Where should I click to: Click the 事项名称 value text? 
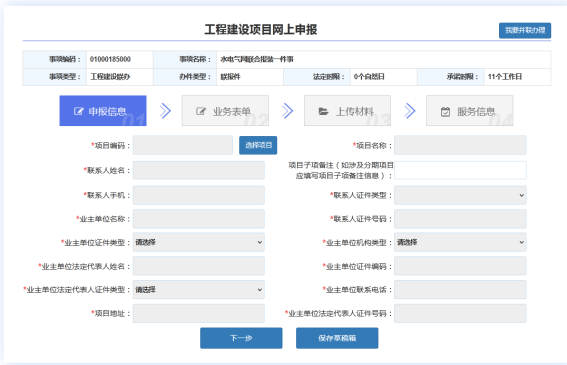click(257, 59)
